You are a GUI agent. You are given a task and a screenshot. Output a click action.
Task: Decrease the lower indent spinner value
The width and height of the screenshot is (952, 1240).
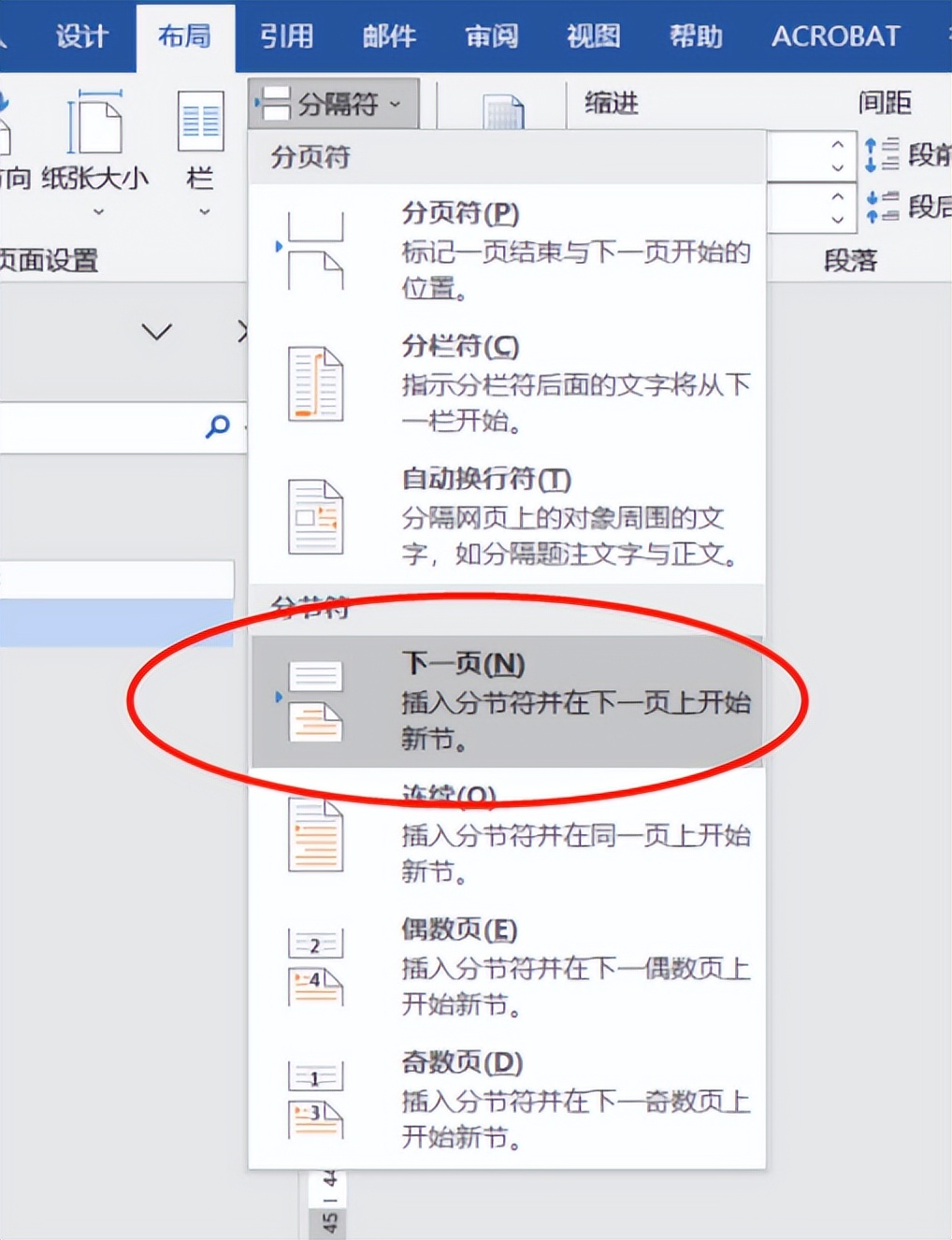tap(837, 221)
